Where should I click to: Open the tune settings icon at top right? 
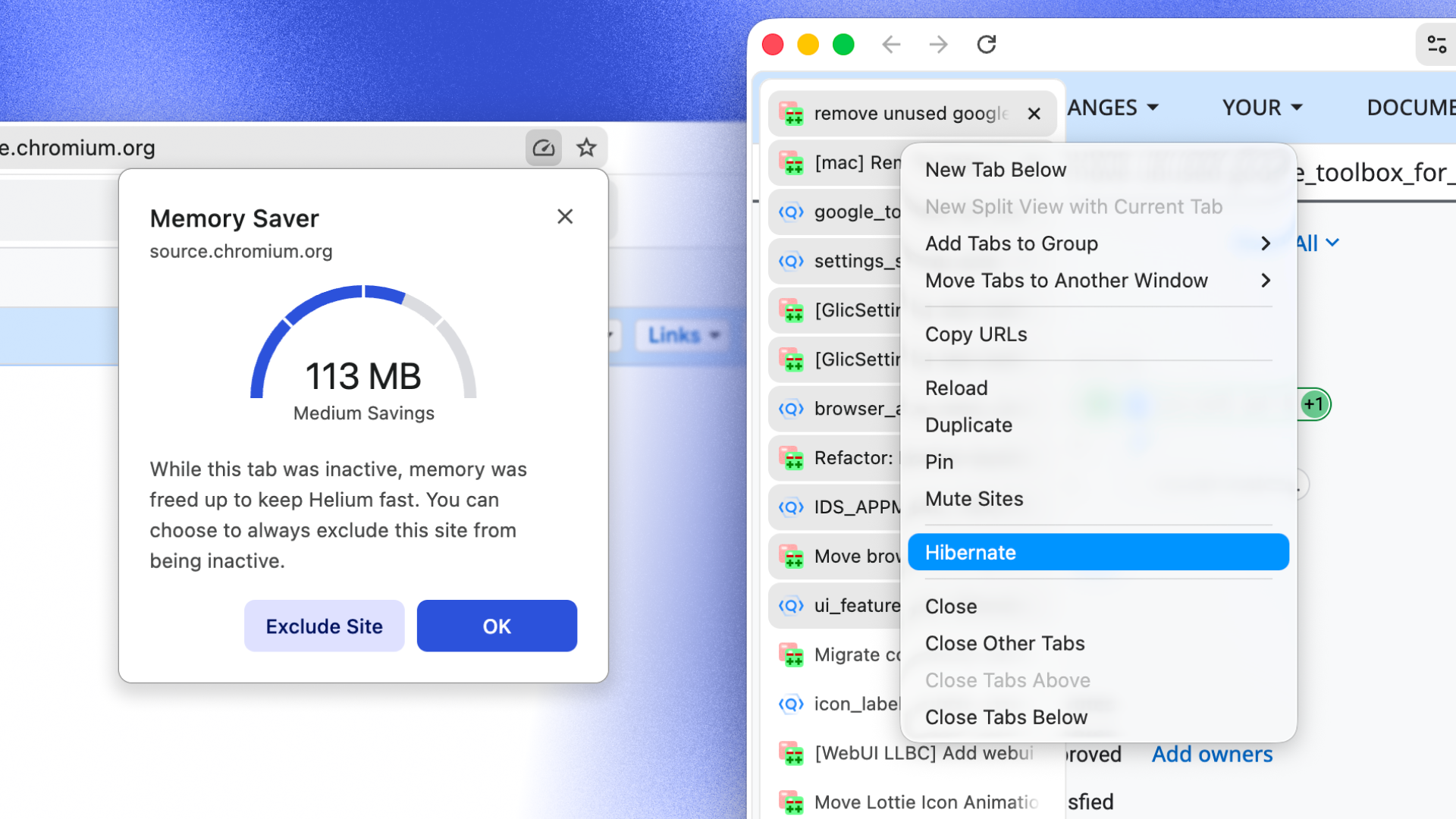click(1436, 45)
